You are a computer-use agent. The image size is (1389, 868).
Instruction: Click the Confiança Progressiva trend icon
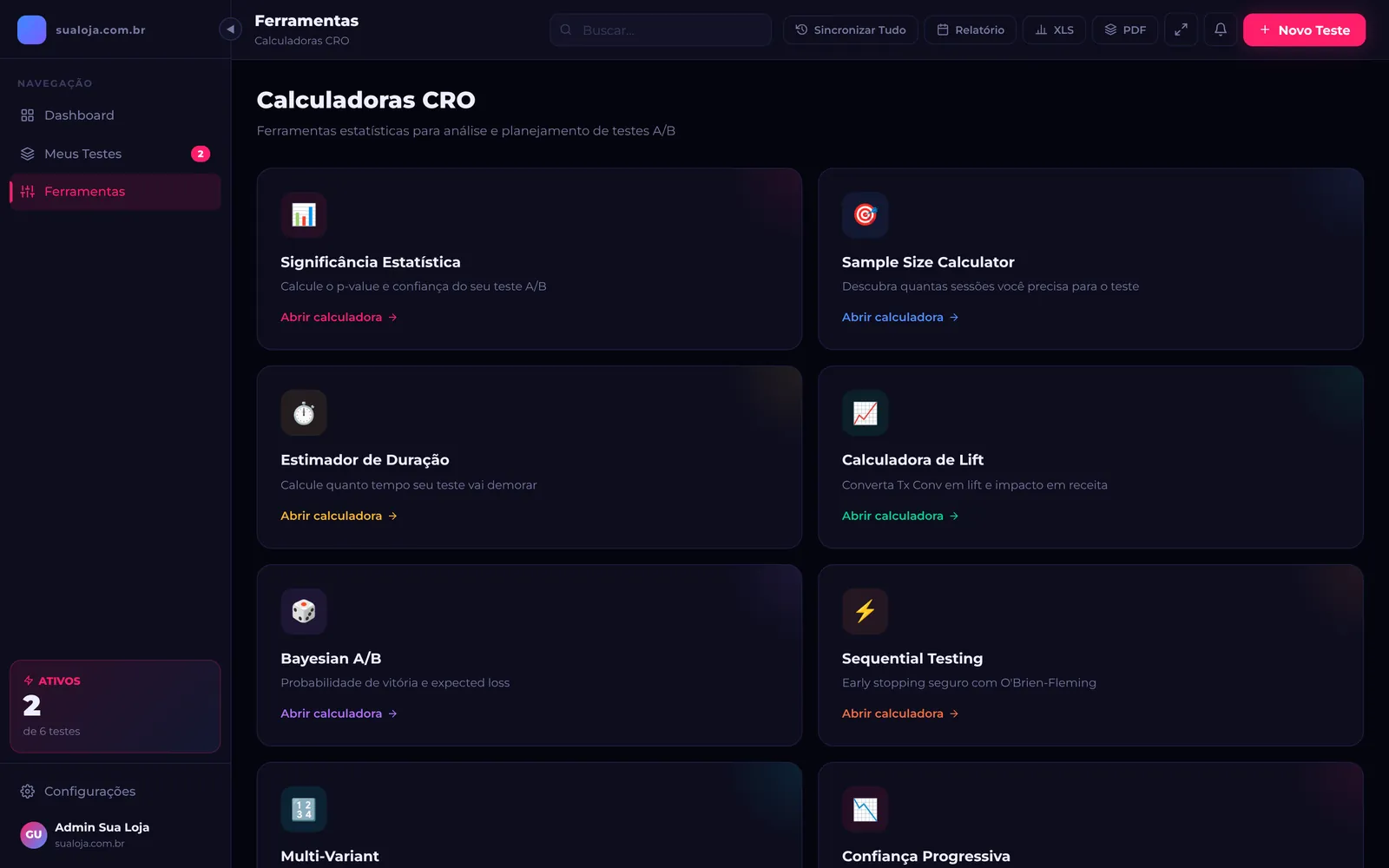coord(865,809)
